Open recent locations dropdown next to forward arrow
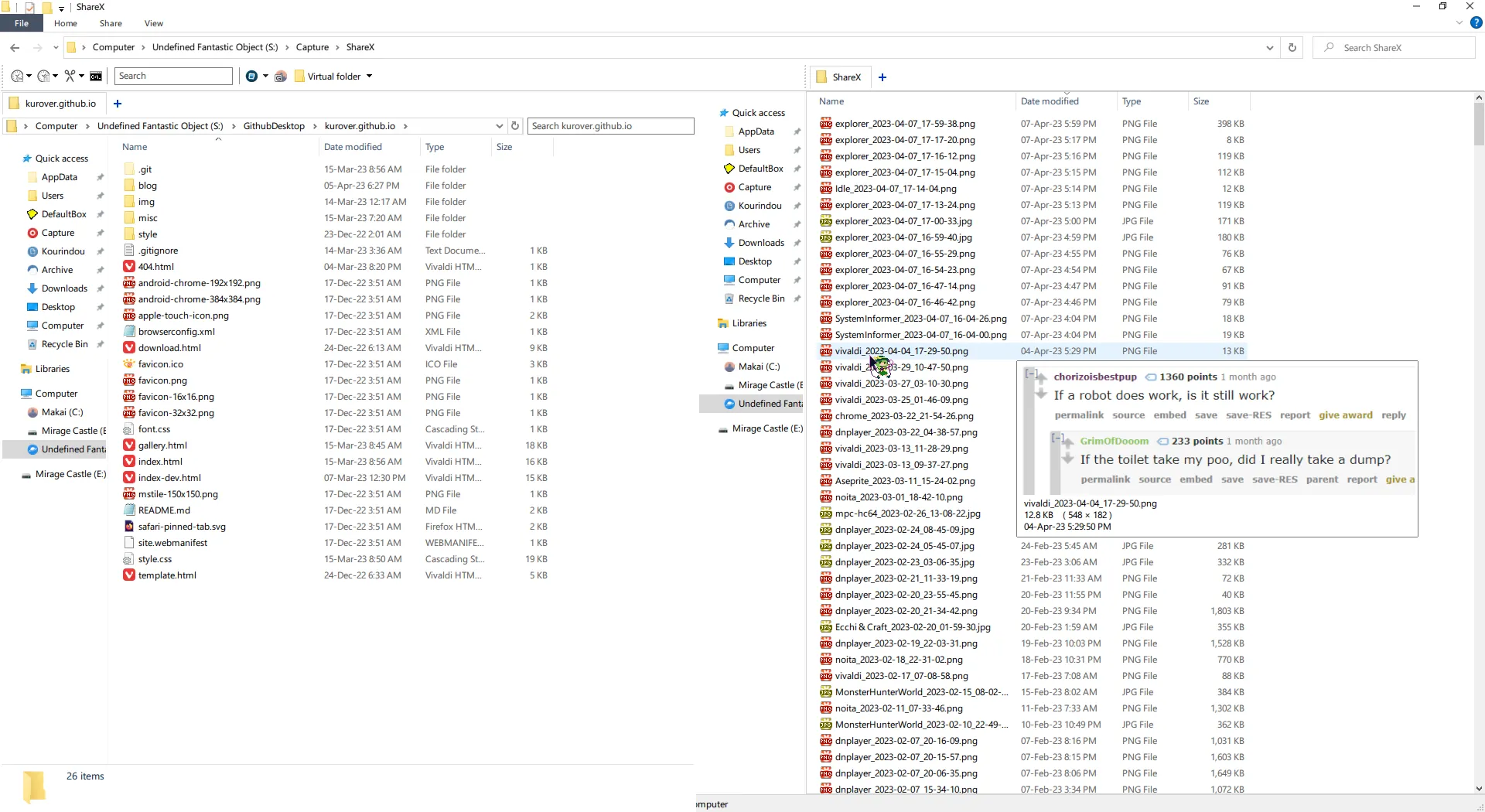 click(55, 47)
